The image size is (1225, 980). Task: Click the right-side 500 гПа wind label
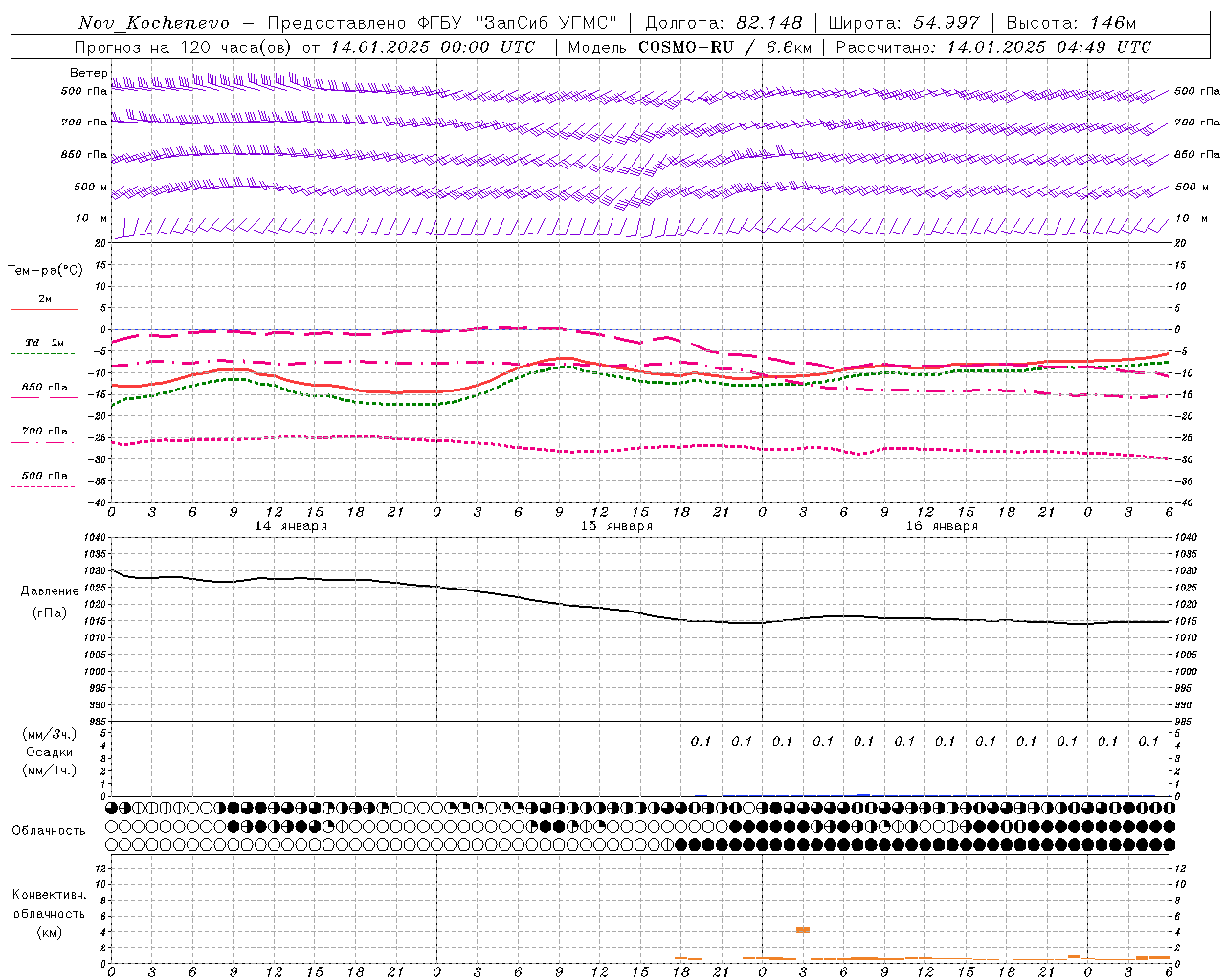click(x=1197, y=91)
